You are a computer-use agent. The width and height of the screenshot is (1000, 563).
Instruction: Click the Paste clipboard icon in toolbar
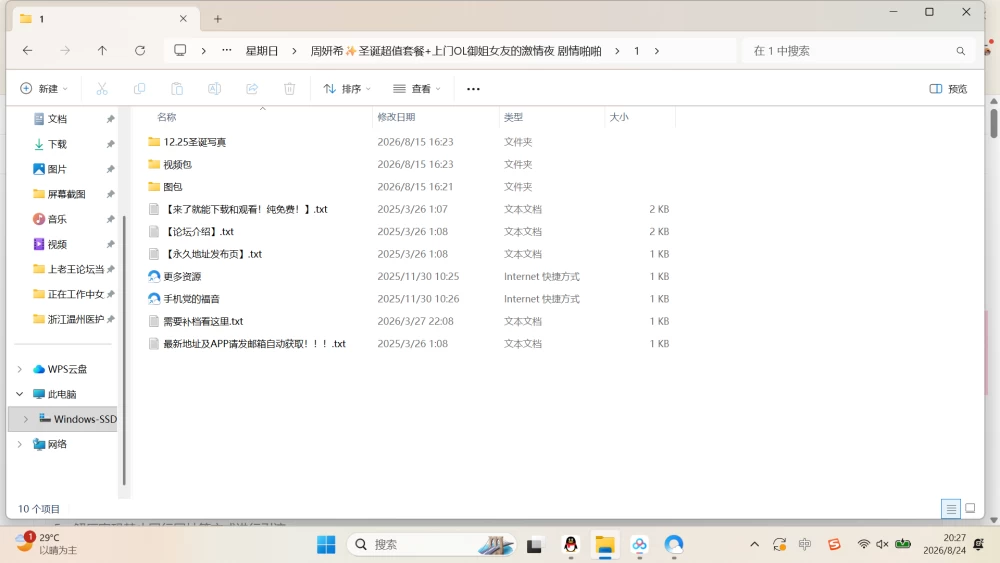click(x=177, y=89)
